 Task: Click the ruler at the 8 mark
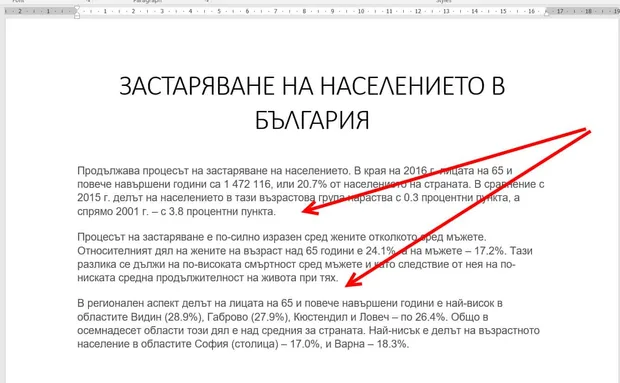[304, 11]
